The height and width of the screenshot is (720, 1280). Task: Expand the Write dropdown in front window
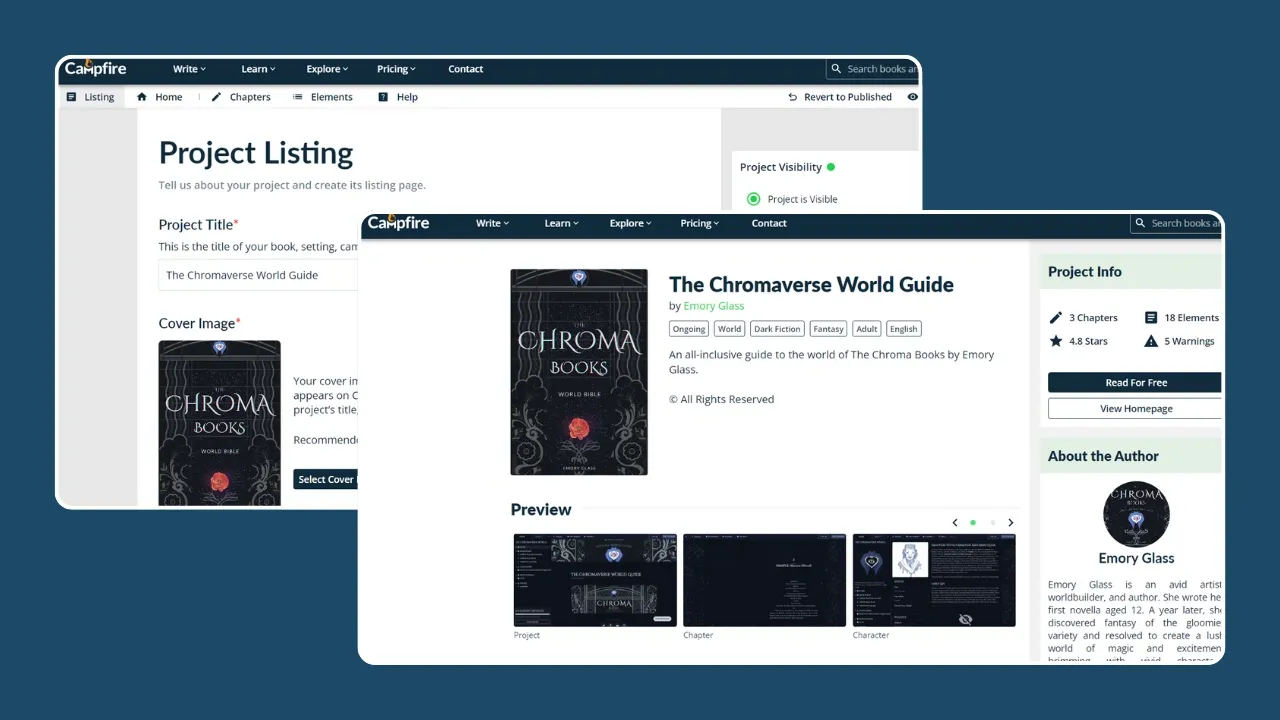coord(492,224)
